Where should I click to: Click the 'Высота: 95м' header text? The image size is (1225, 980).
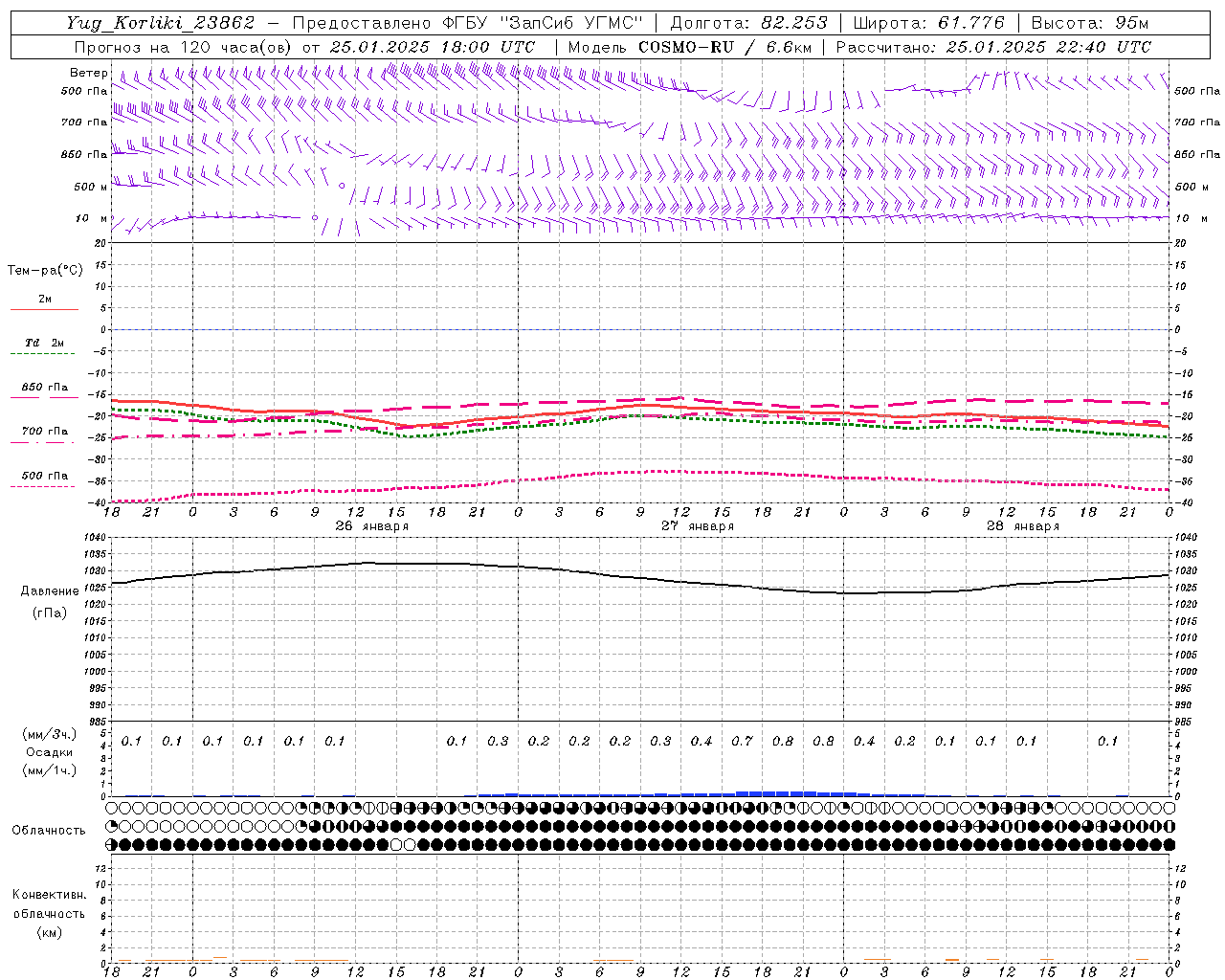coord(1089,23)
